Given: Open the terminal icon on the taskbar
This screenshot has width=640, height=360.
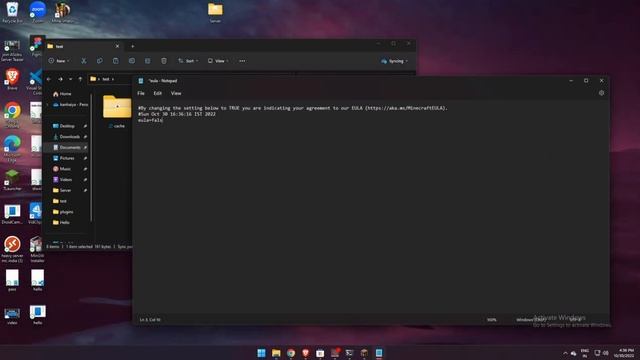Looking at the screenshot, I should (349, 353).
